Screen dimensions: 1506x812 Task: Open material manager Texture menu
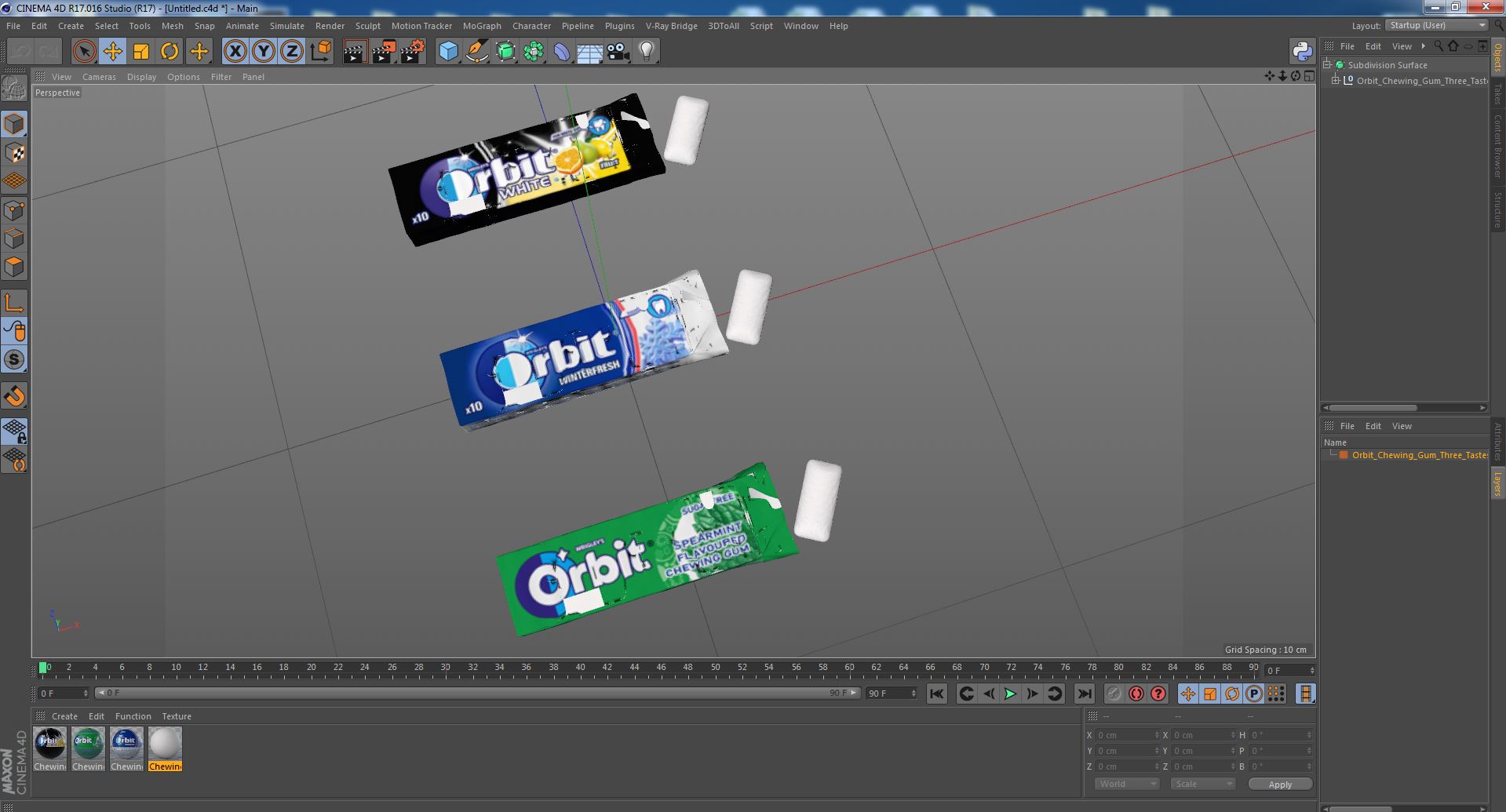coord(177,716)
